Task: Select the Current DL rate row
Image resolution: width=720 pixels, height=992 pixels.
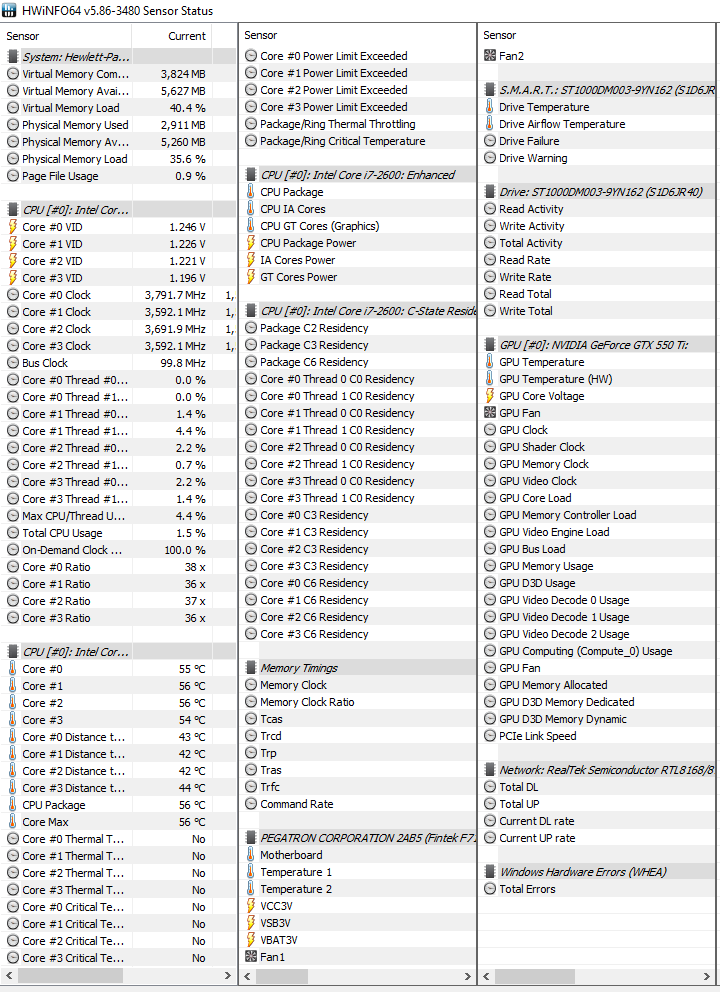Action: [x=598, y=821]
